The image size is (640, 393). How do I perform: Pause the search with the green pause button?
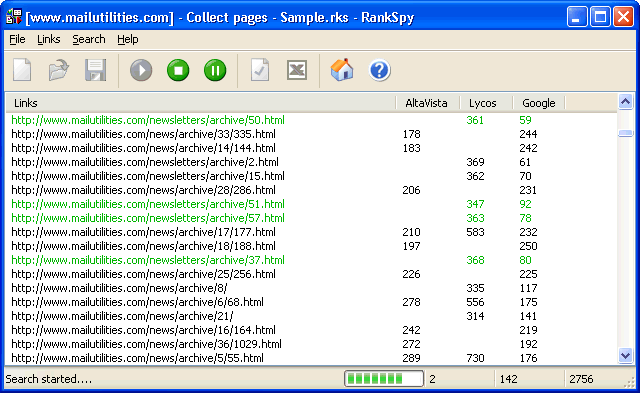click(215, 70)
